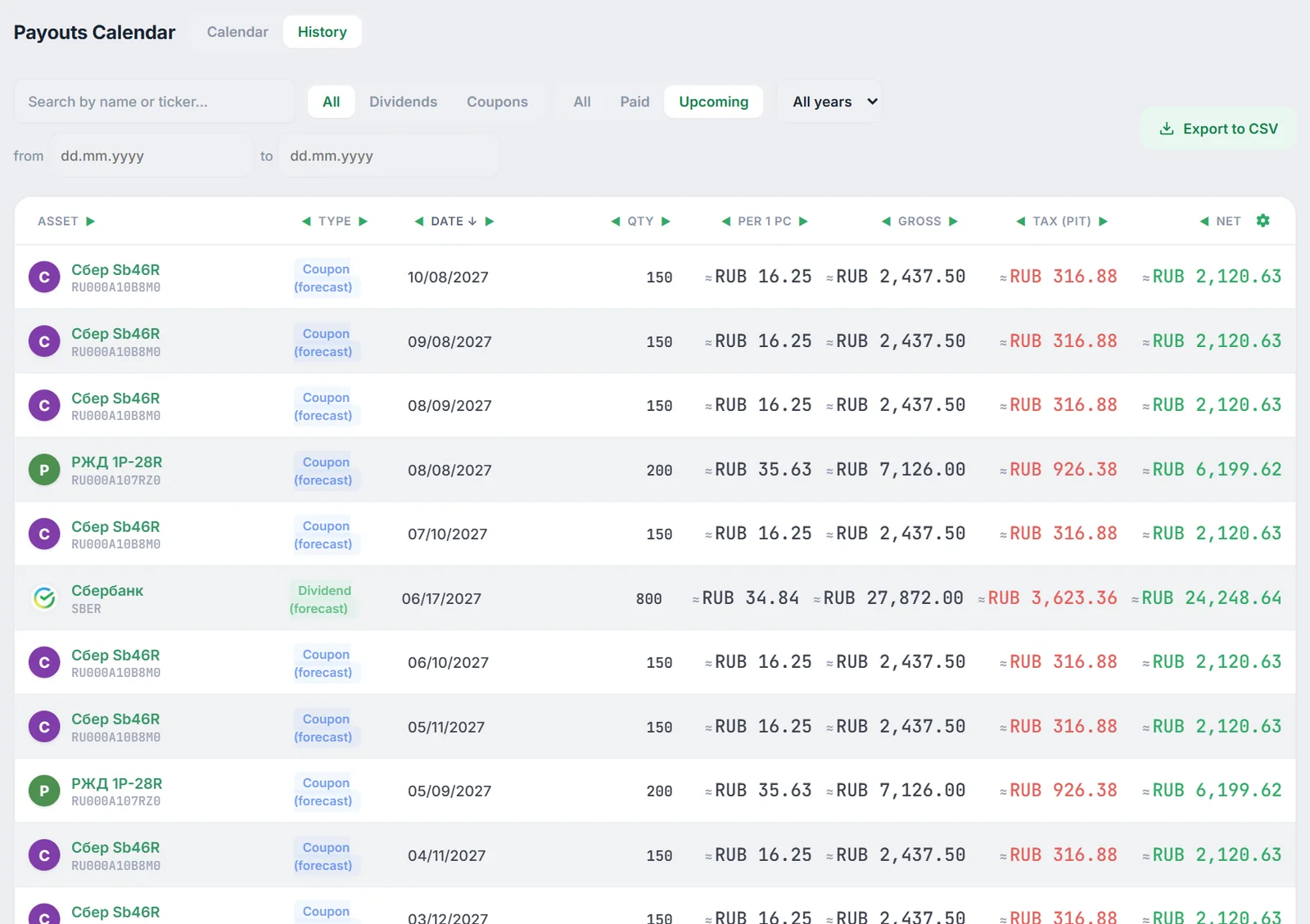The width and height of the screenshot is (1310, 924).
Task: Filter by Dividends type
Action: click(403, 101)
